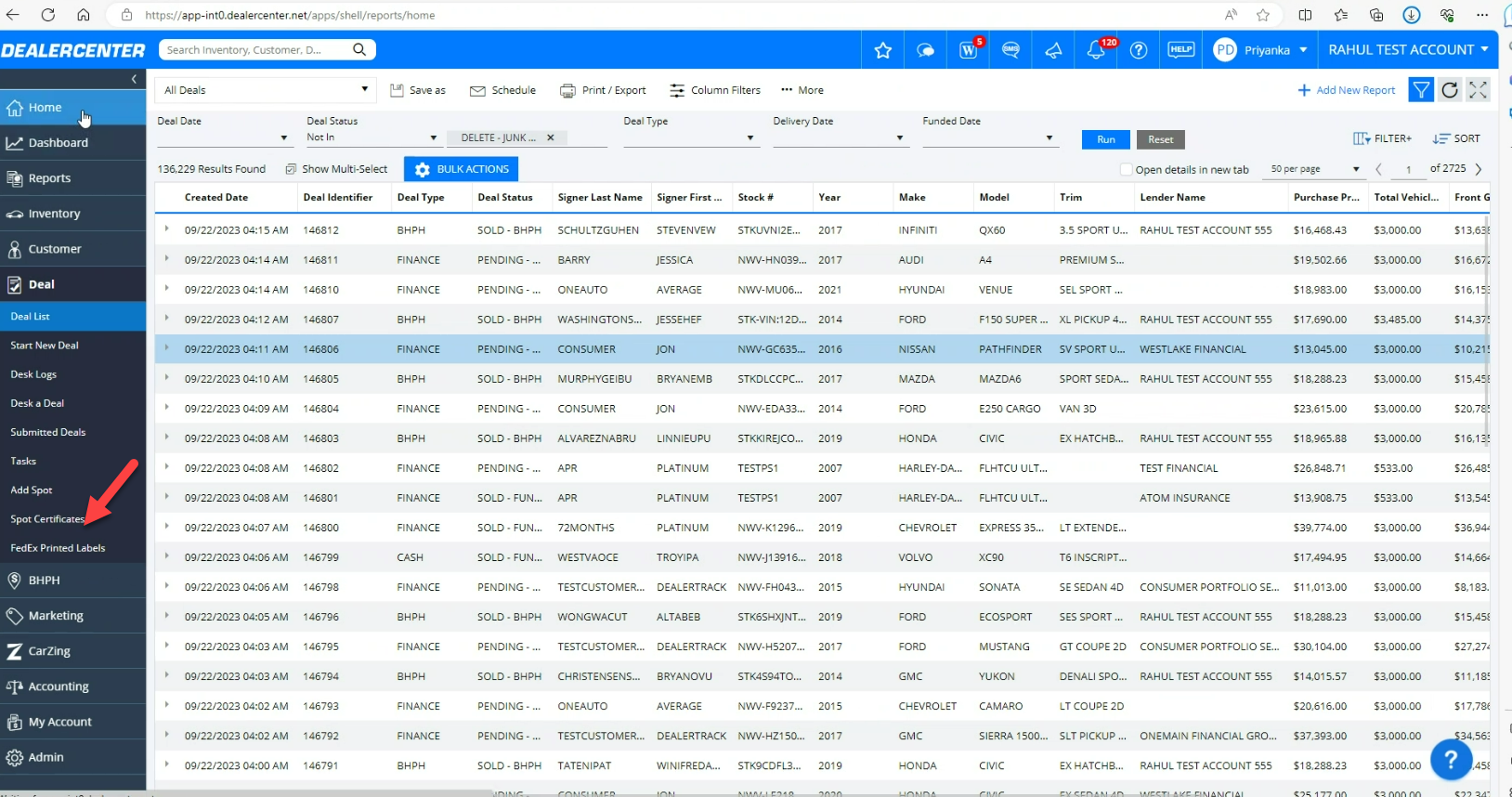The width and height of the screenshot is (1512, 797).
Task: Add page to browser favorites star
Action: [1263, 15]
